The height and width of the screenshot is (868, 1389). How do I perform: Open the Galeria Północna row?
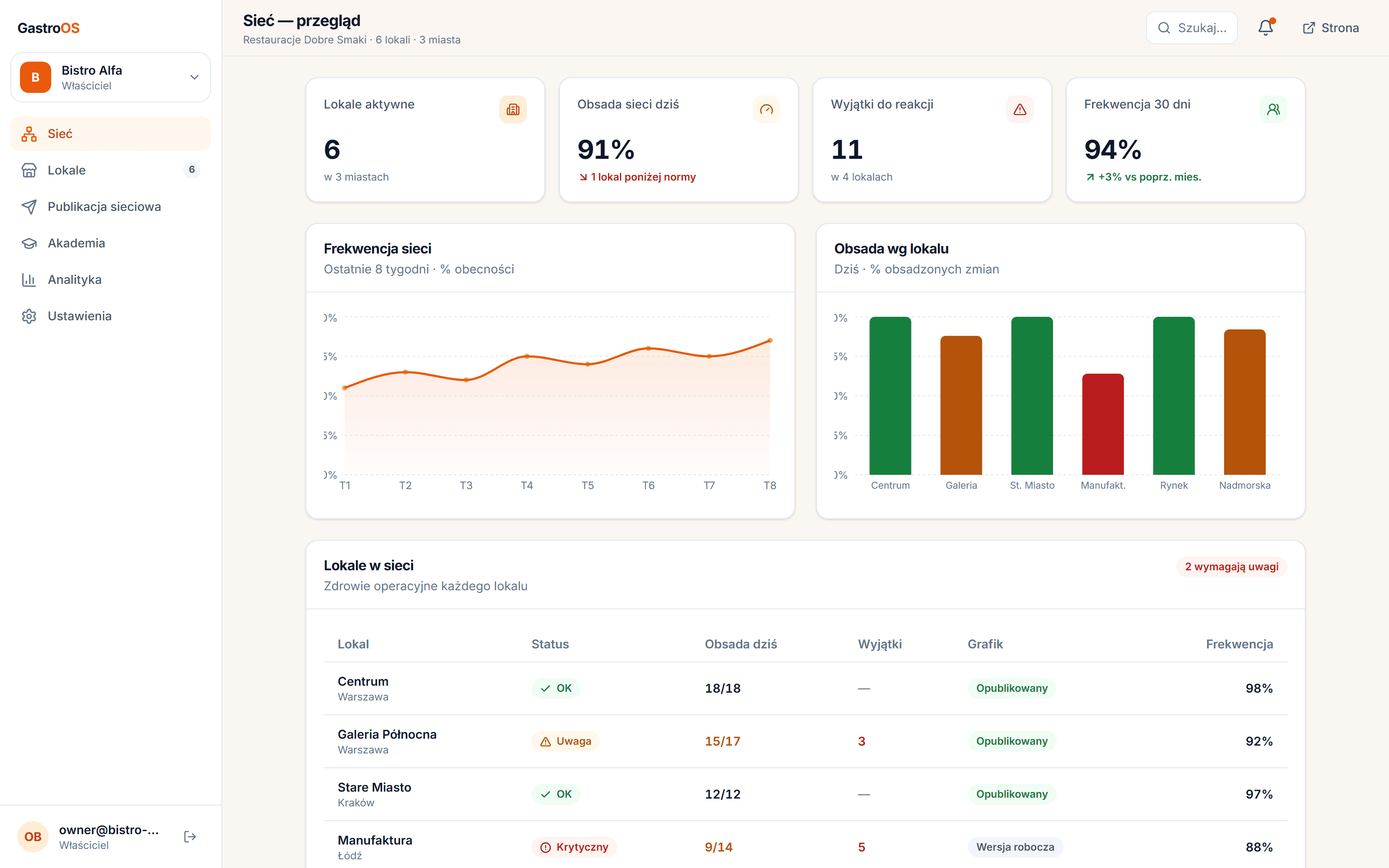805,741
